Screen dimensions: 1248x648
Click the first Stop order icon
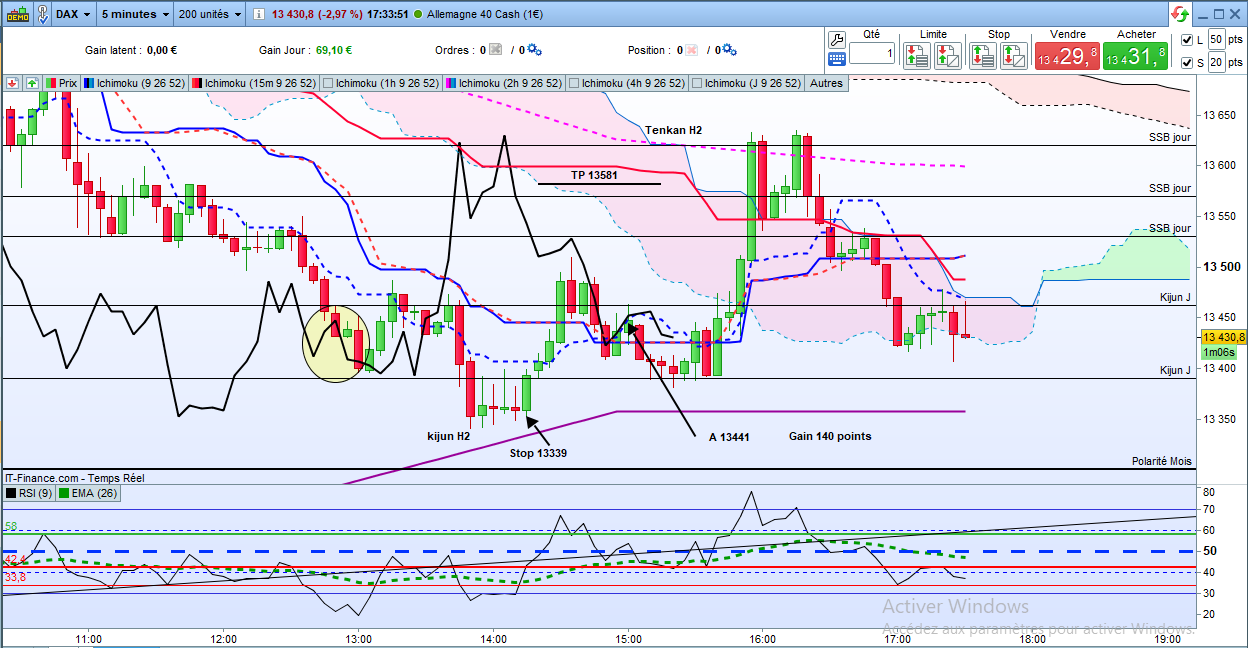point(982,56)
